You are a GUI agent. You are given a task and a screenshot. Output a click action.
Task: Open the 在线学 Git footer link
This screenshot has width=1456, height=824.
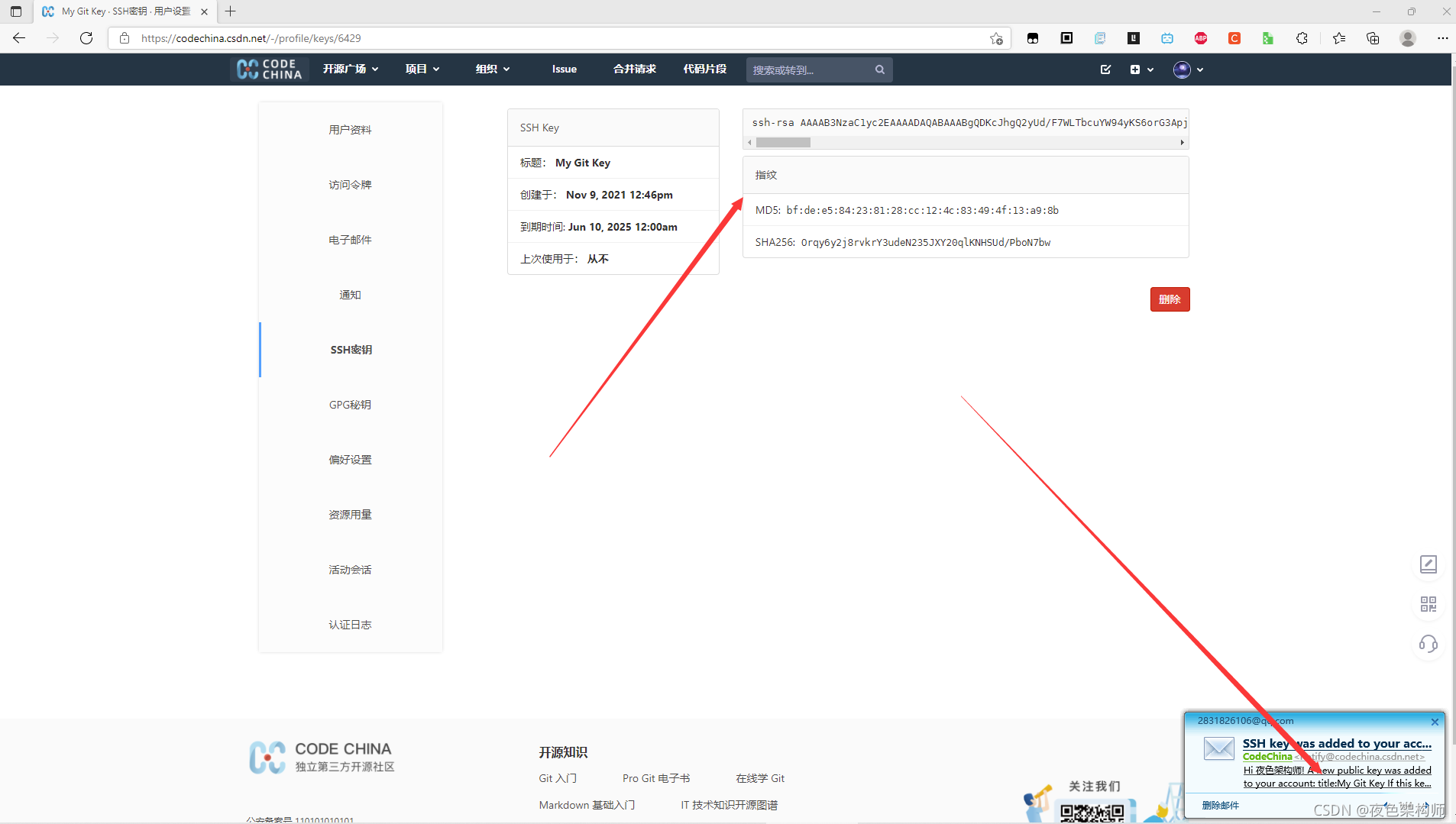coord(760,778)
